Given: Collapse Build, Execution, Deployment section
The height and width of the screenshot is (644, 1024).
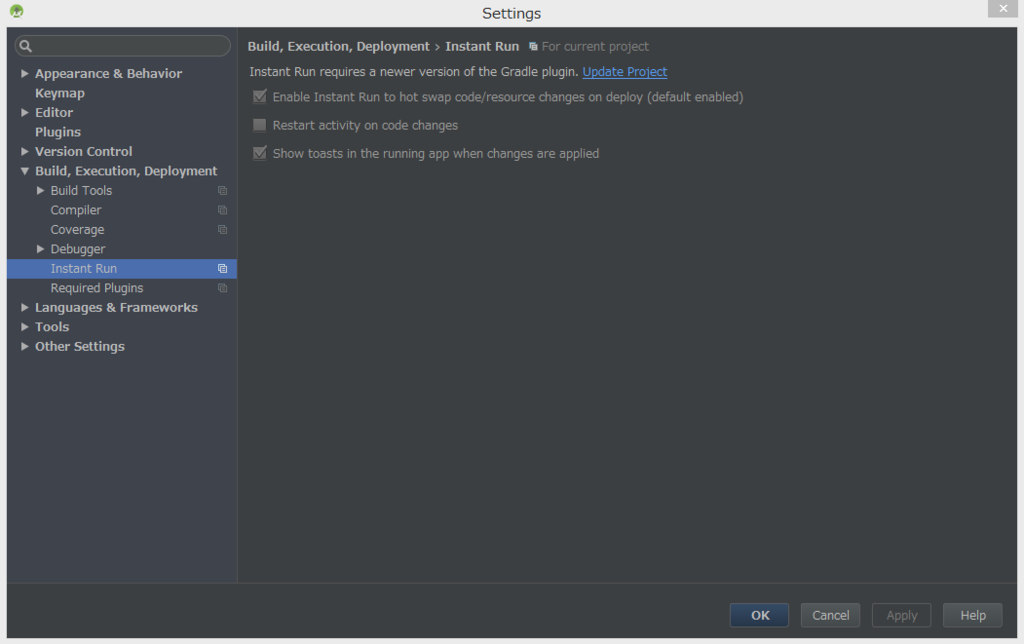Looking at the screenshot, I should click(x=25, y=171).
